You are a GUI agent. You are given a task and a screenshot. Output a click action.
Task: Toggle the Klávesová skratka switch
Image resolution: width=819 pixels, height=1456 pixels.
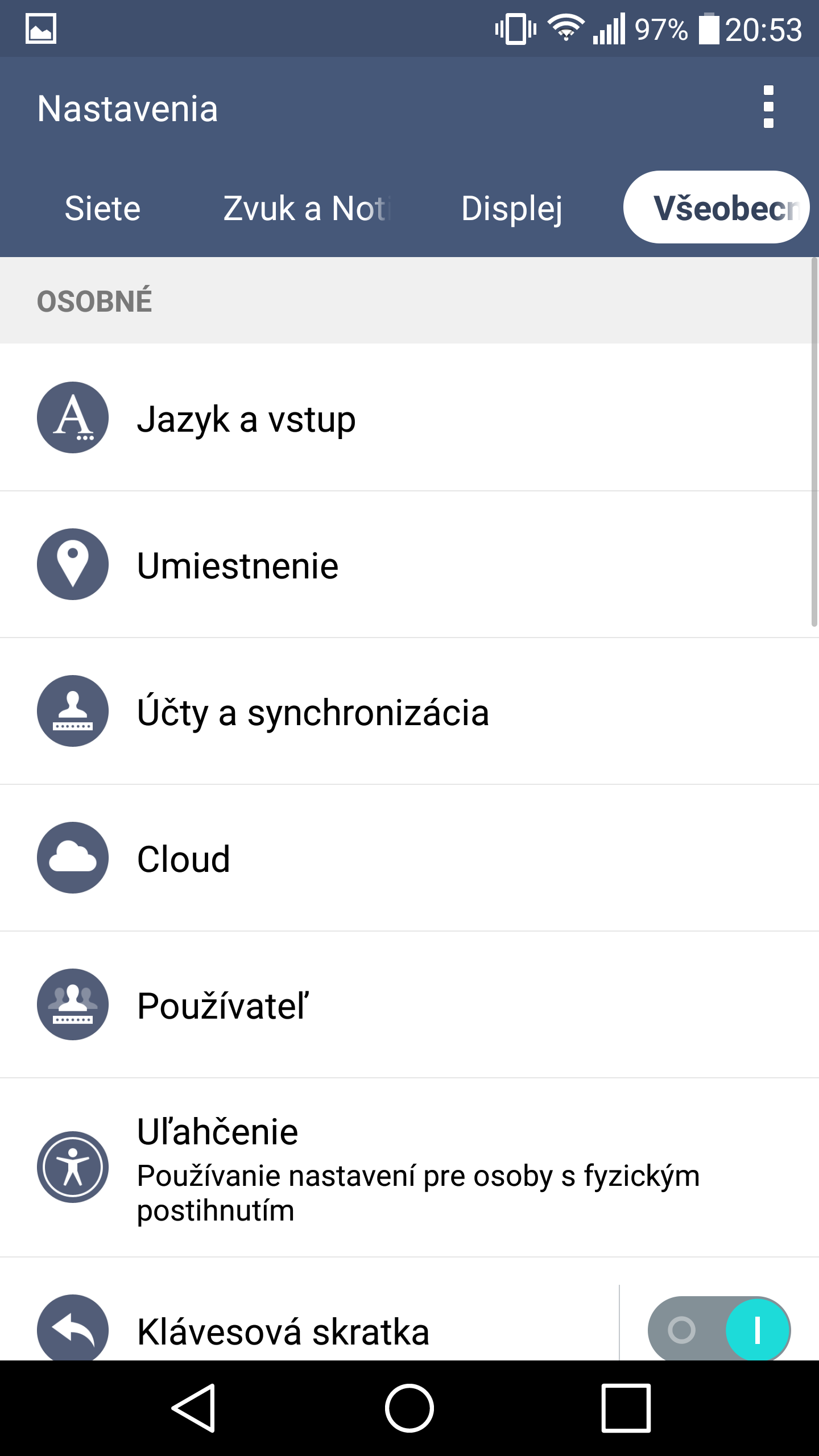719,1330
